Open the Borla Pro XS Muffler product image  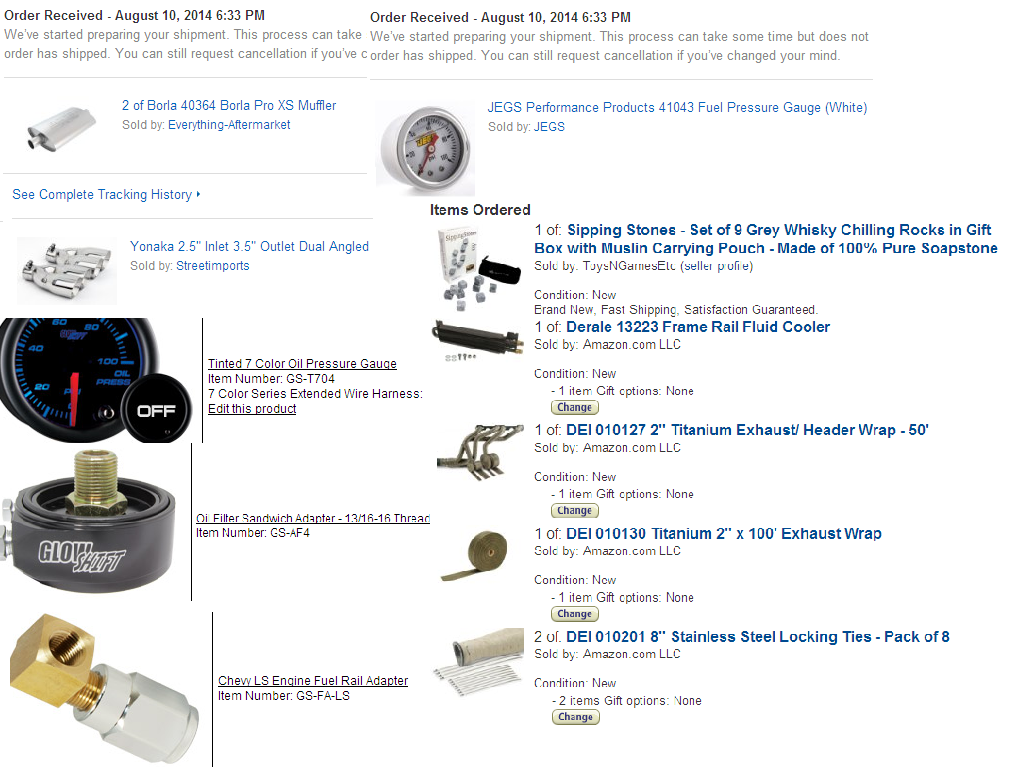(61, 128)
